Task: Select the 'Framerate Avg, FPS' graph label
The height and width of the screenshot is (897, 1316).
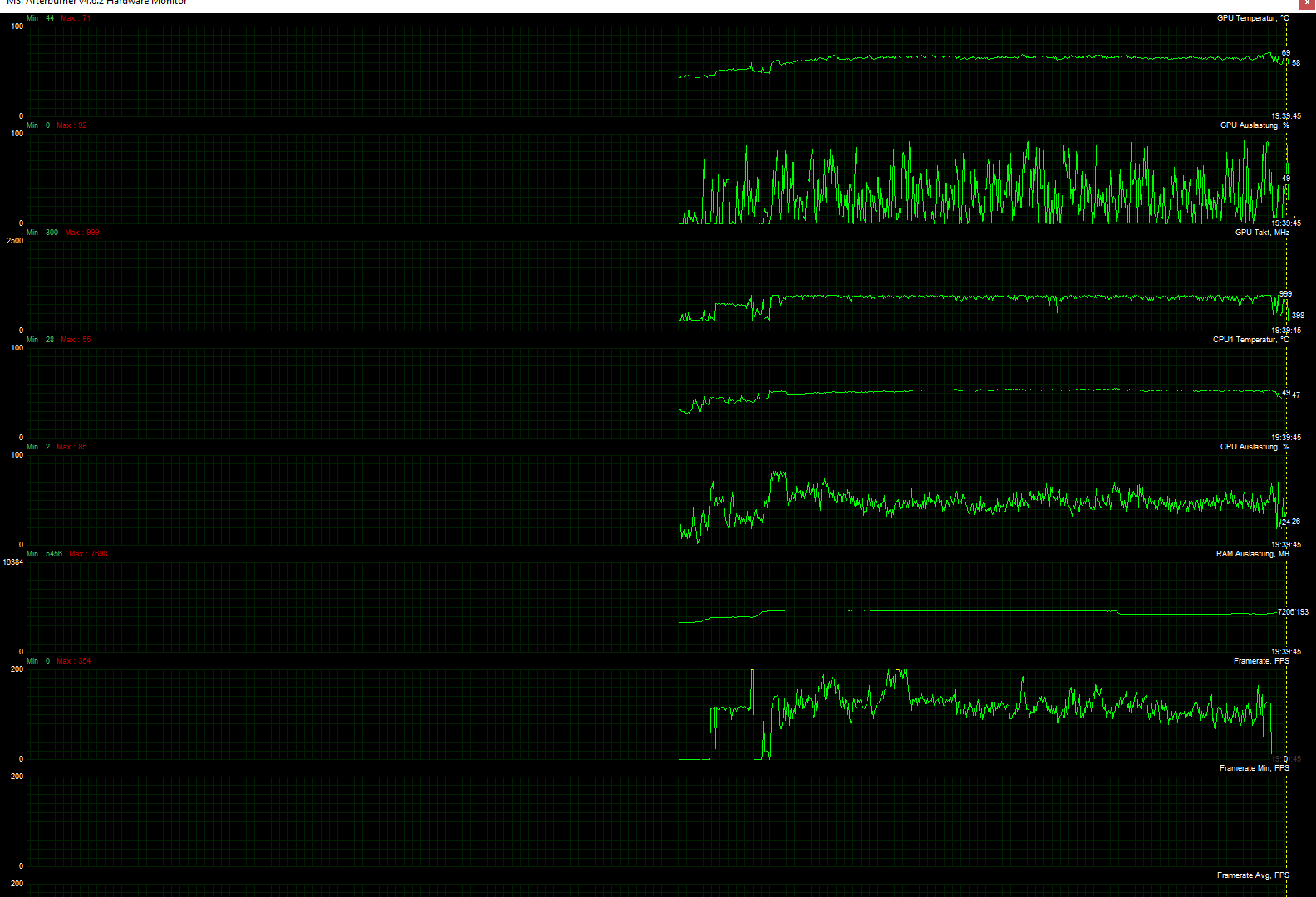Action: point(1253,875)
